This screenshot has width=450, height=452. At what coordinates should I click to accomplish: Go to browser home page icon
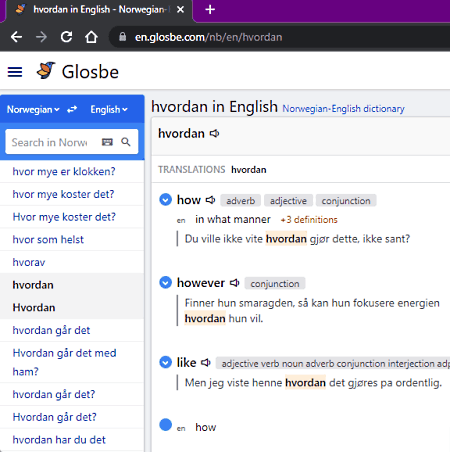pyautogui.click(x=91, y=37)
